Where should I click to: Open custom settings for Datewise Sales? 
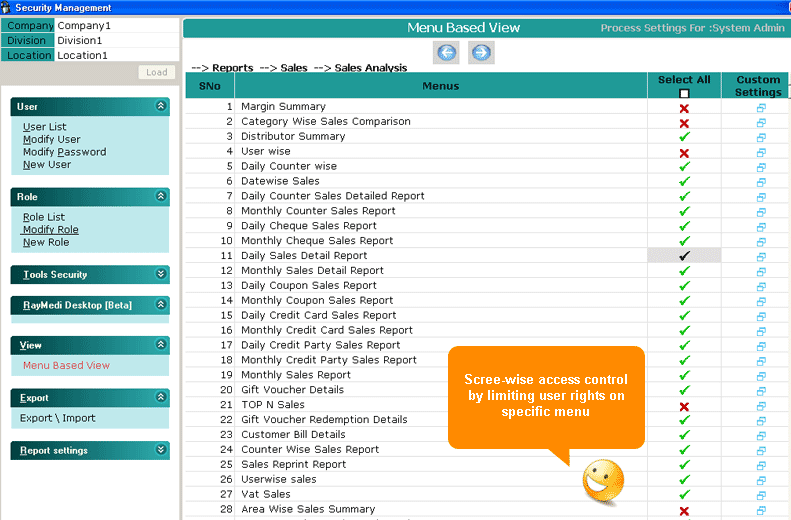click(x=760, y=182)
